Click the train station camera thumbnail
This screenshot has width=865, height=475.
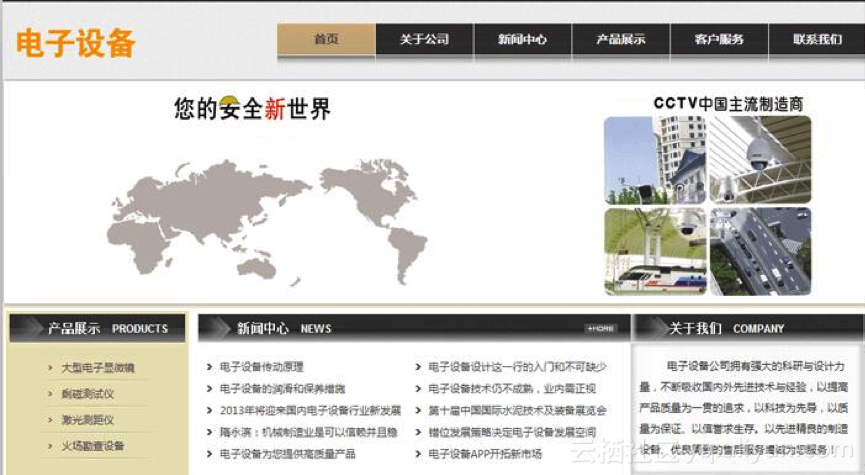(655, 251)
